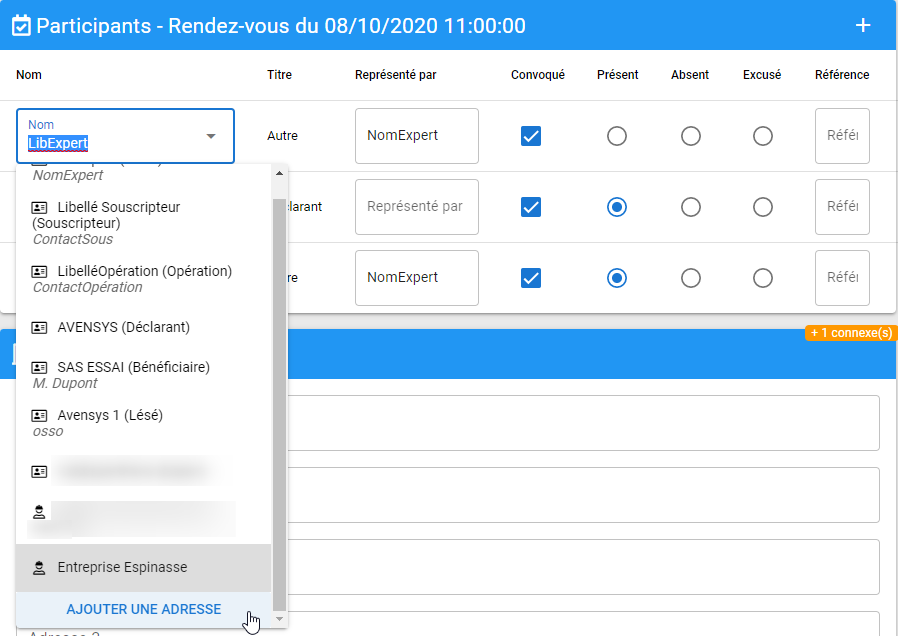Click AJOUTER UNE ADRESSE button
This screenshot has width=898, height=636.
143,609
